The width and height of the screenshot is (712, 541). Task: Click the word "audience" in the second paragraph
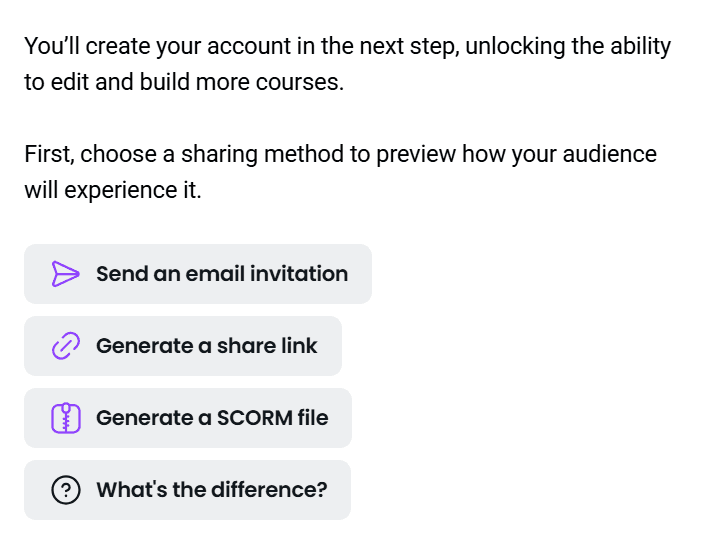pos(610,154)
